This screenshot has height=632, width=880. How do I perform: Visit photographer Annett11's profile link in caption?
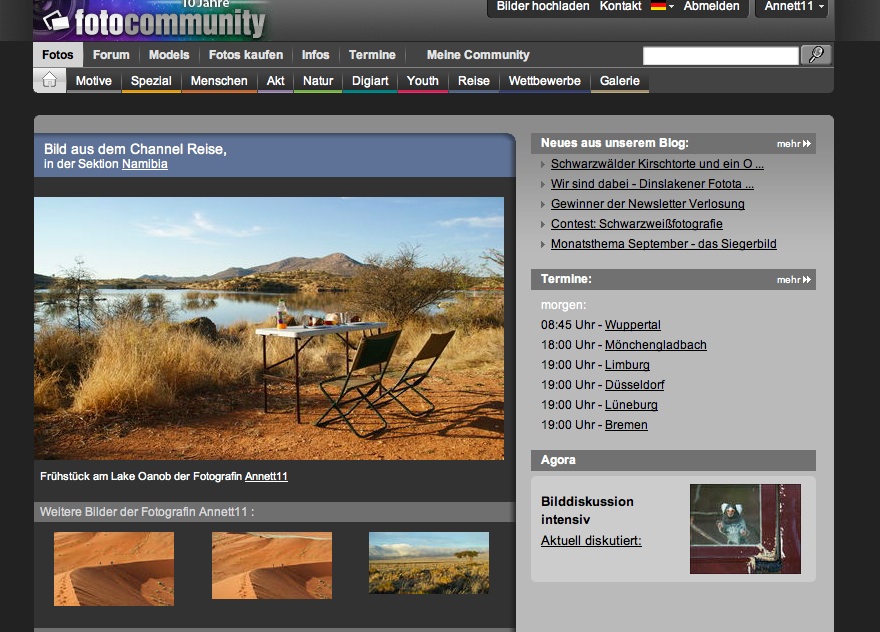coord(266,477)
